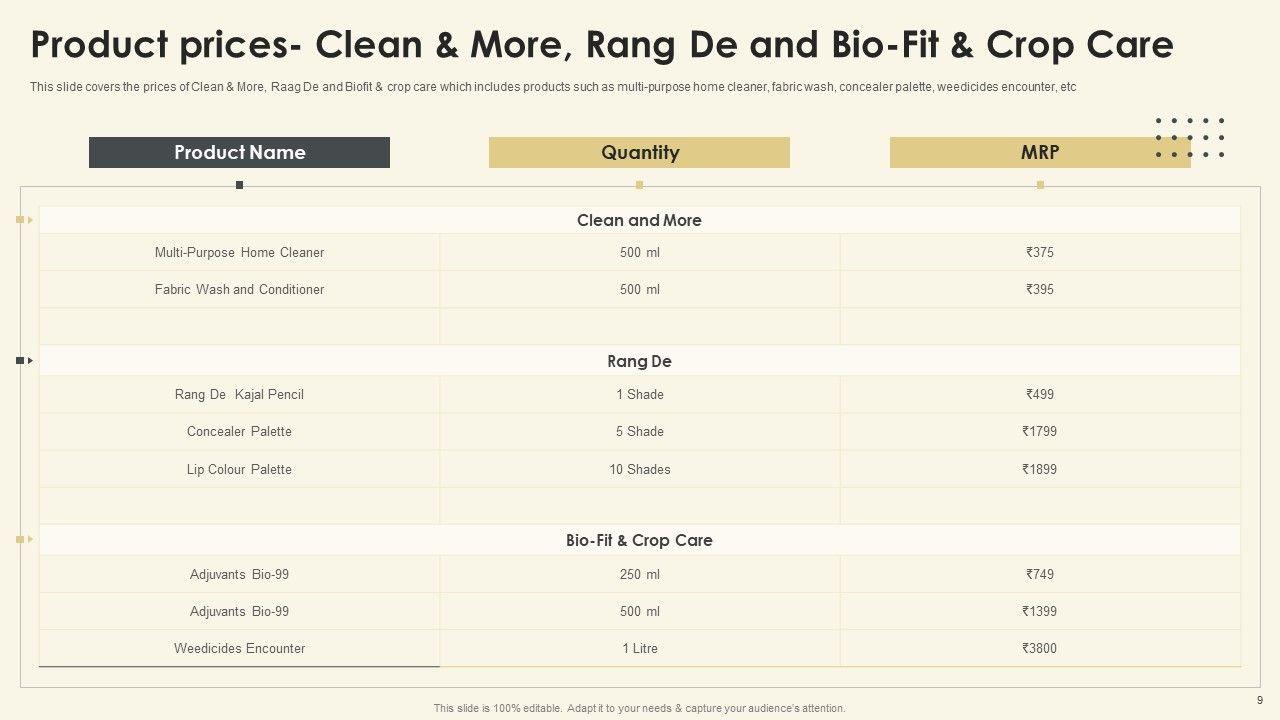Click the Product Name header box
1280x720 pixels.
(x=239, y=152)
